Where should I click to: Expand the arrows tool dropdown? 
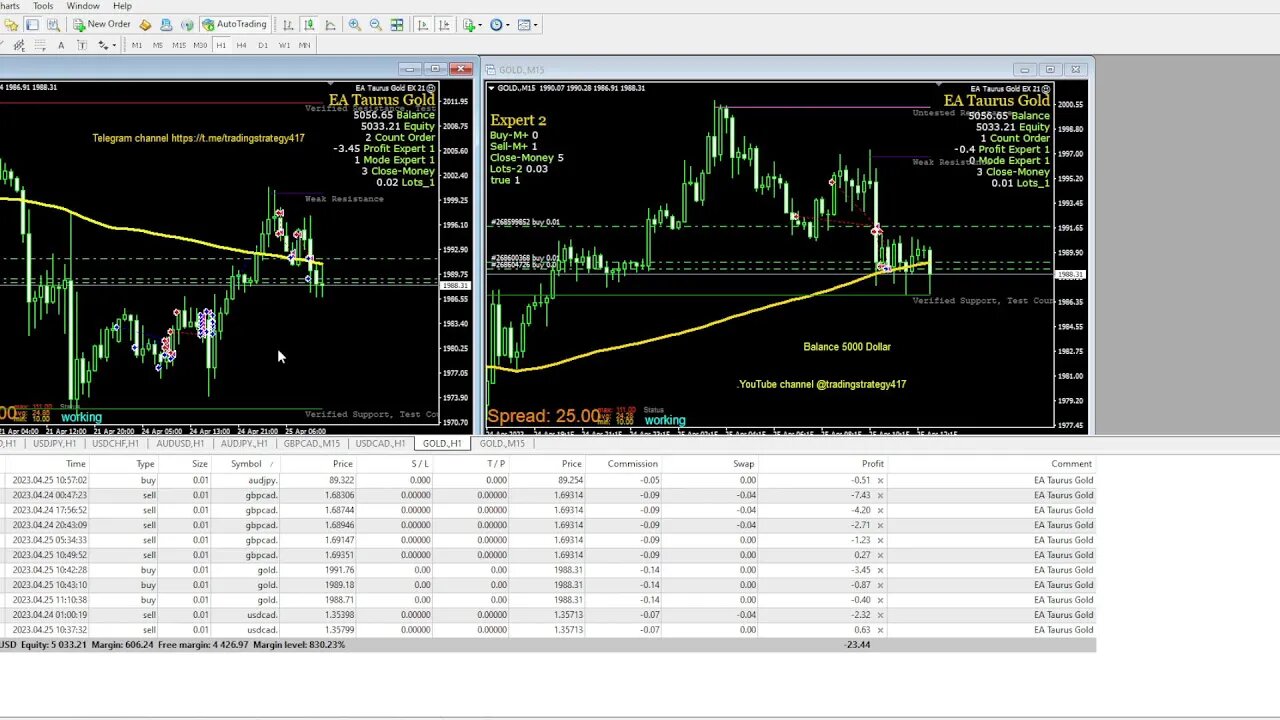[114, 45]
